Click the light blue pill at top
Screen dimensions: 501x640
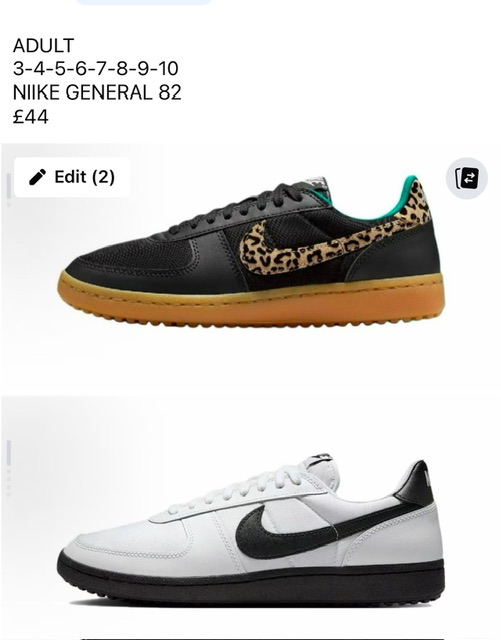pyautogui.click(x=144, y=2)
